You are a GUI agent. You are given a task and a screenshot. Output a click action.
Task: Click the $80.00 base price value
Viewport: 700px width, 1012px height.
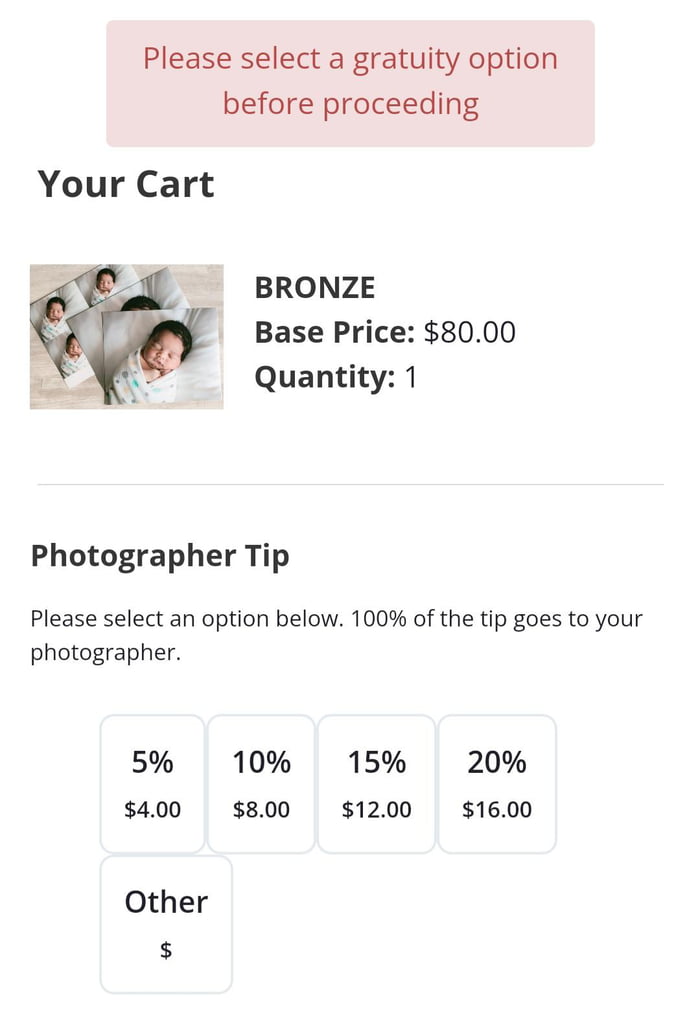tap(470, 332)
